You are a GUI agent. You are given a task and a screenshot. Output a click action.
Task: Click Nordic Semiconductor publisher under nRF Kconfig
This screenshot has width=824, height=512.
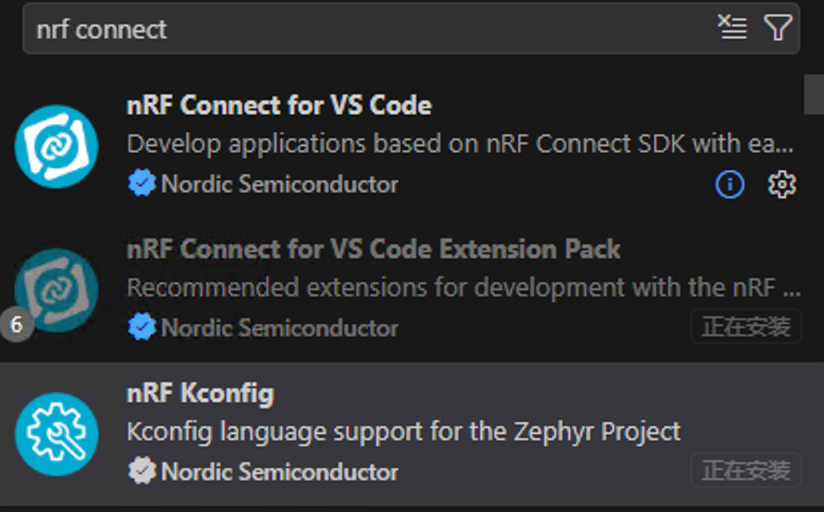tap(279, 471)
